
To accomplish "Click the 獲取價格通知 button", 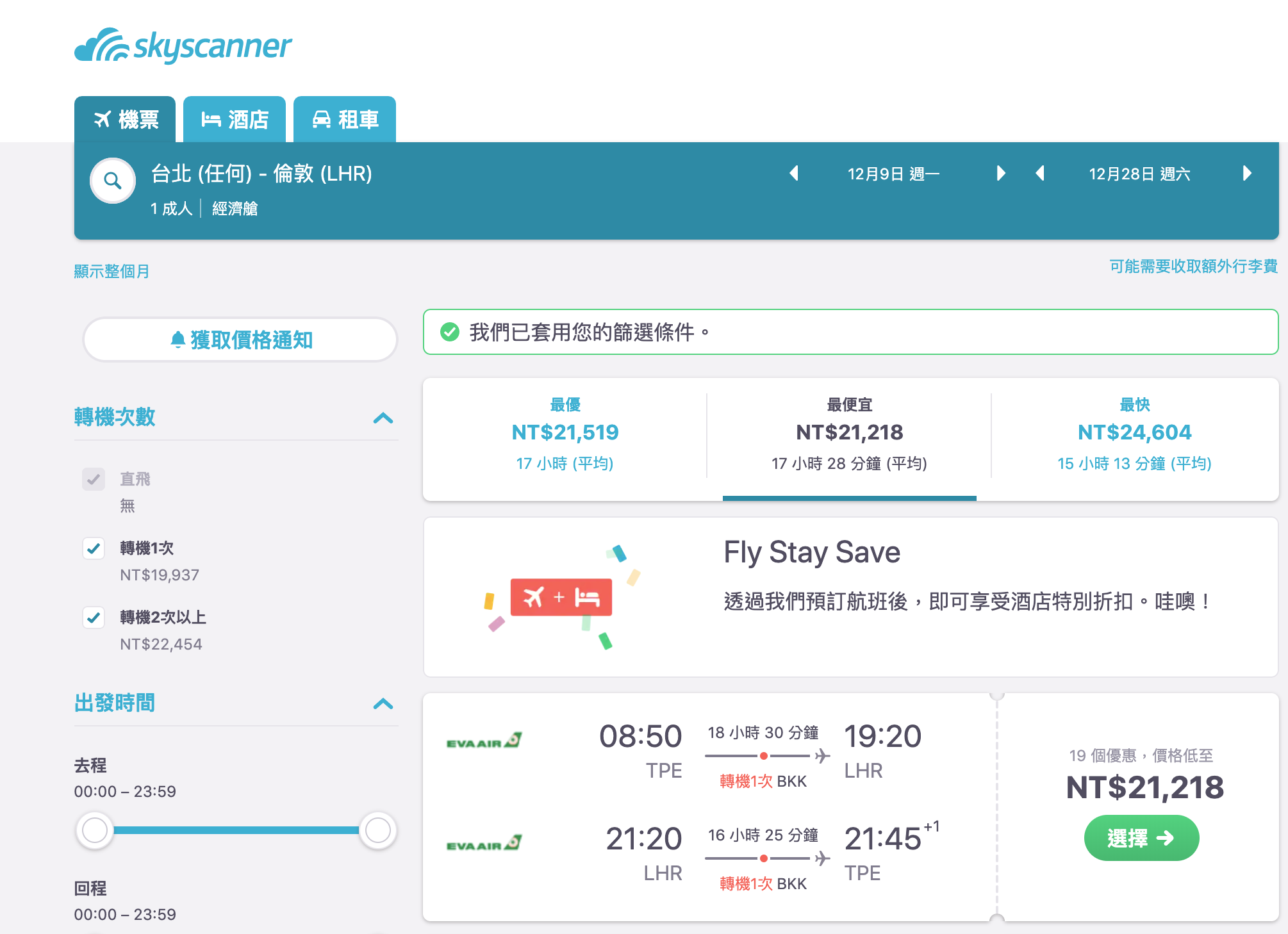I will tap(240, 340).
